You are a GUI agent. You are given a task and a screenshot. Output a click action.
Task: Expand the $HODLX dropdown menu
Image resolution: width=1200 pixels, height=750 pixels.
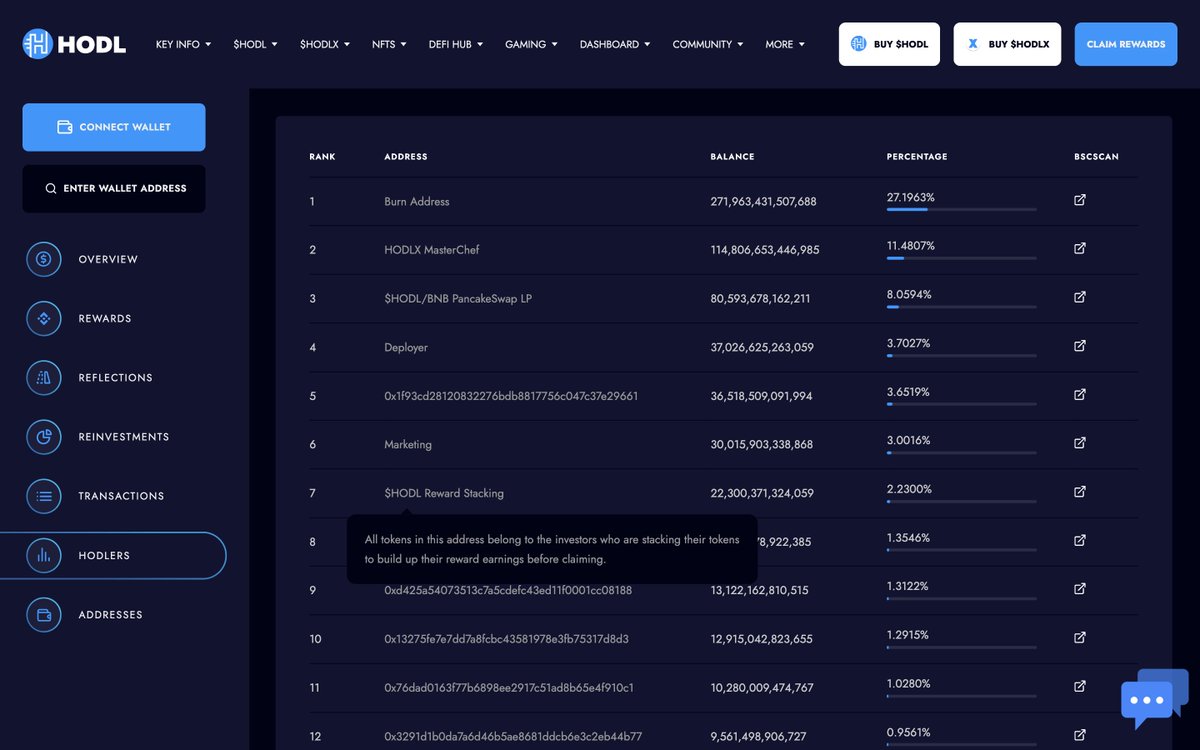point(325,44)
